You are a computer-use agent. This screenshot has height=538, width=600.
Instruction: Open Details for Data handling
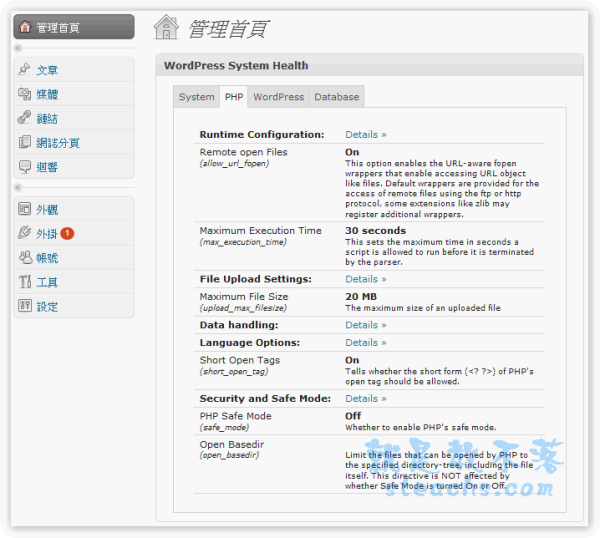[366, 325]
